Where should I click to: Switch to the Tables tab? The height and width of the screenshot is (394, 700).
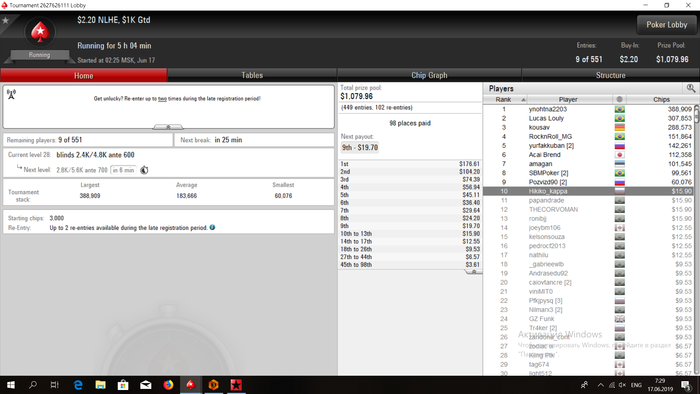click(x=252, y=75)
